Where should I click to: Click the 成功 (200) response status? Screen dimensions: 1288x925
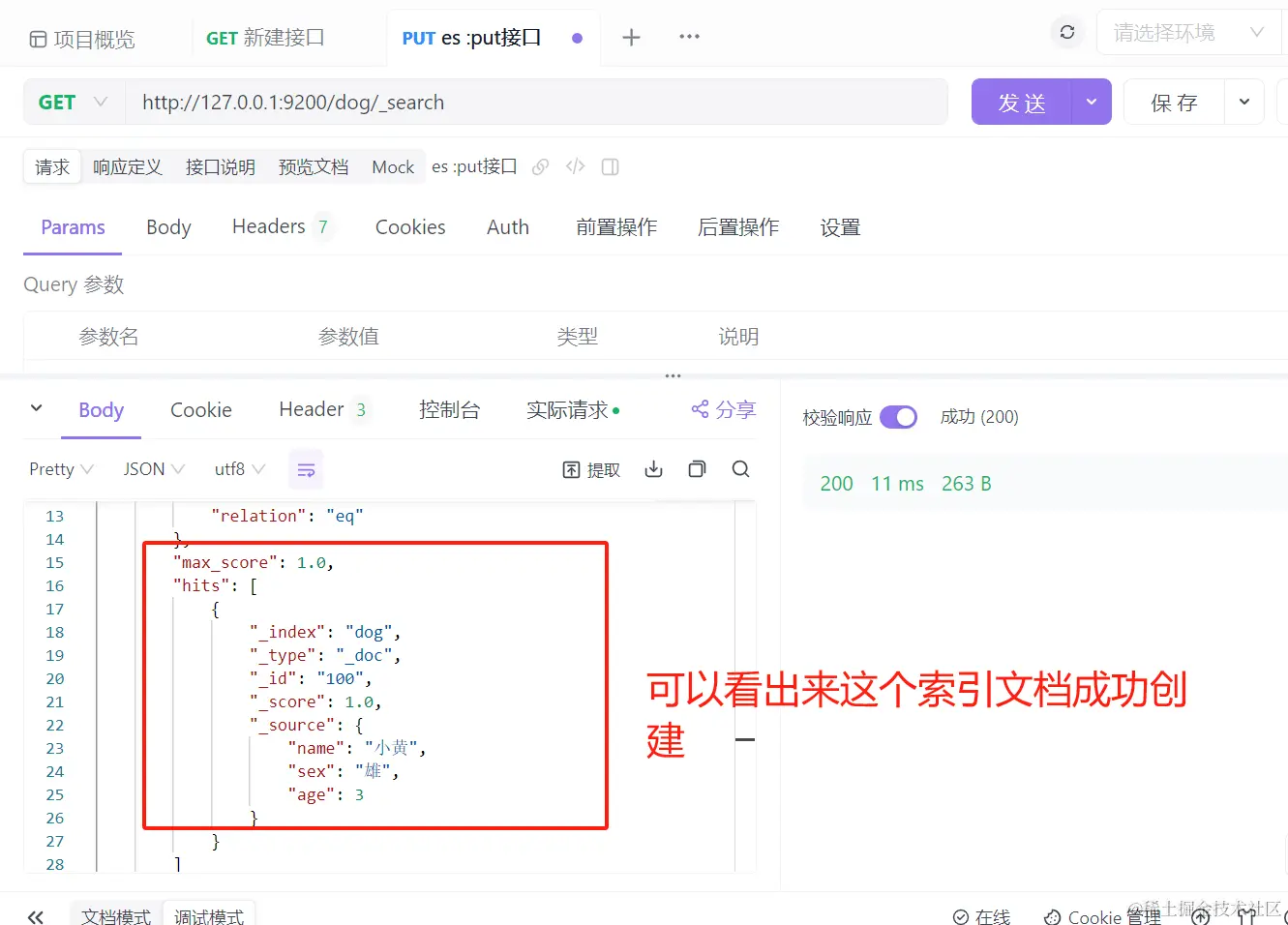(x=979, y=417)
